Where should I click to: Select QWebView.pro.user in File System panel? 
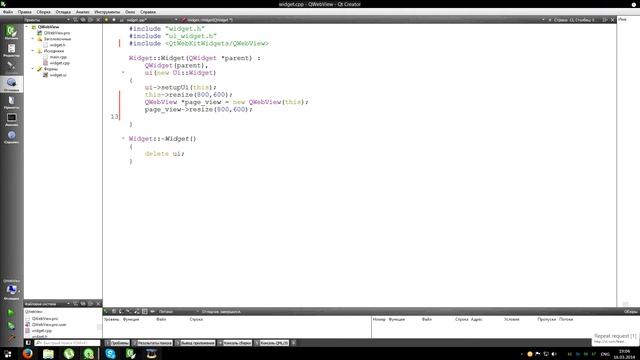click(x=49, y=324)
